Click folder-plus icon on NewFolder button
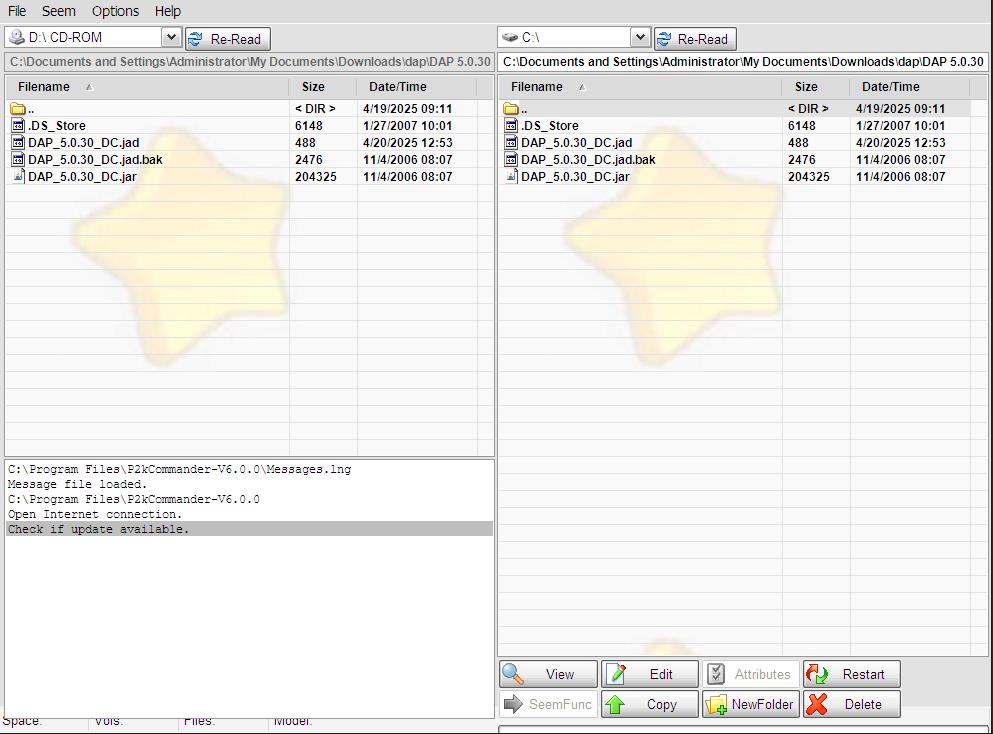The image size is (993, 734). tap(716, 705)
